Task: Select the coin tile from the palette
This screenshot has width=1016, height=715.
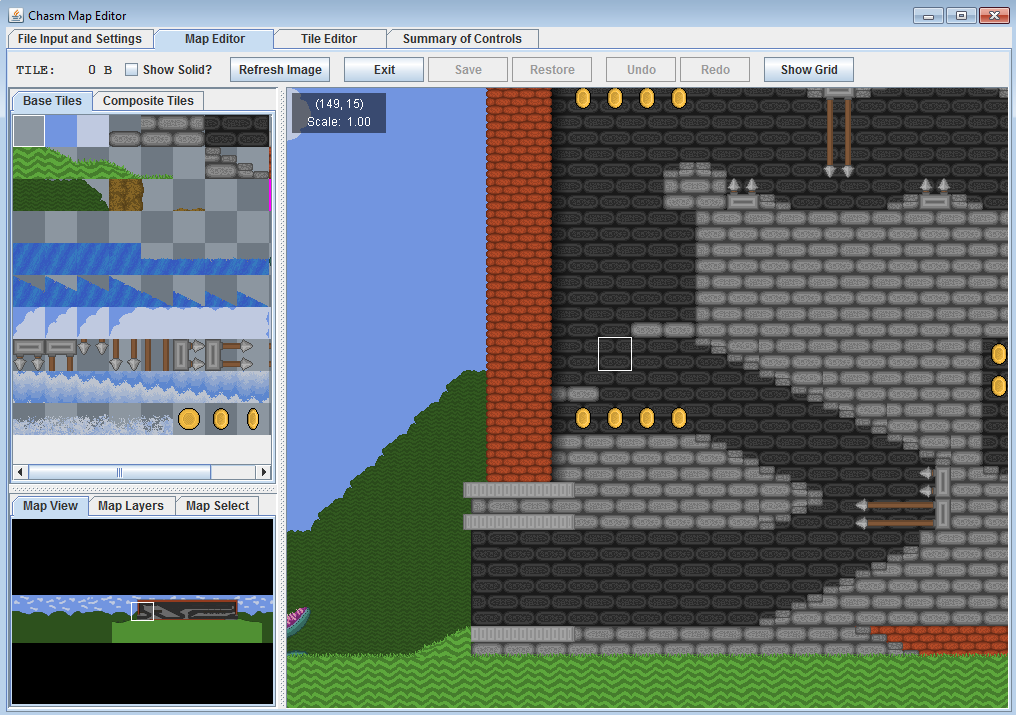Action: tap(189, 418)
